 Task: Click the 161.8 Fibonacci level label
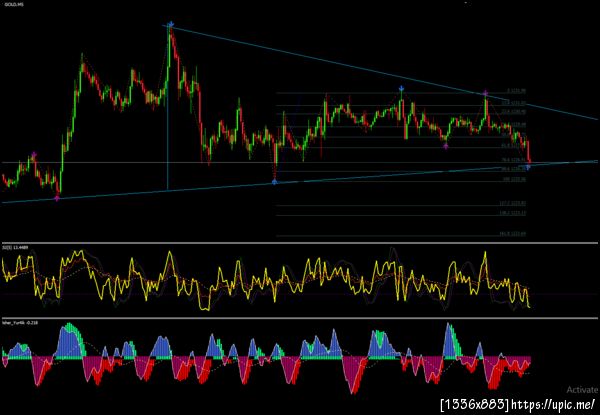tap(513, 234)
